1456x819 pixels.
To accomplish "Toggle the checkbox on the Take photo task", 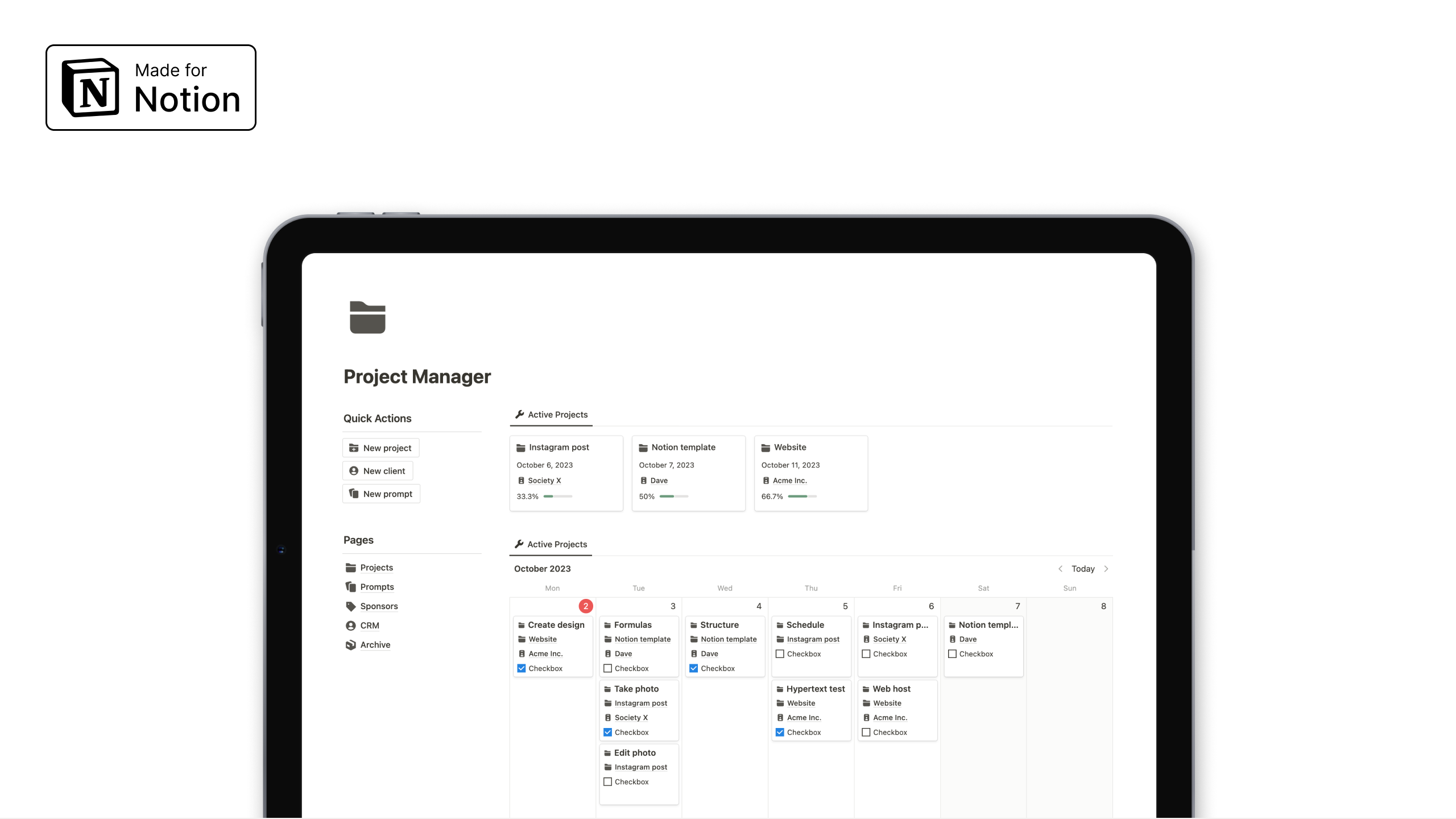I will pos(607,732).
